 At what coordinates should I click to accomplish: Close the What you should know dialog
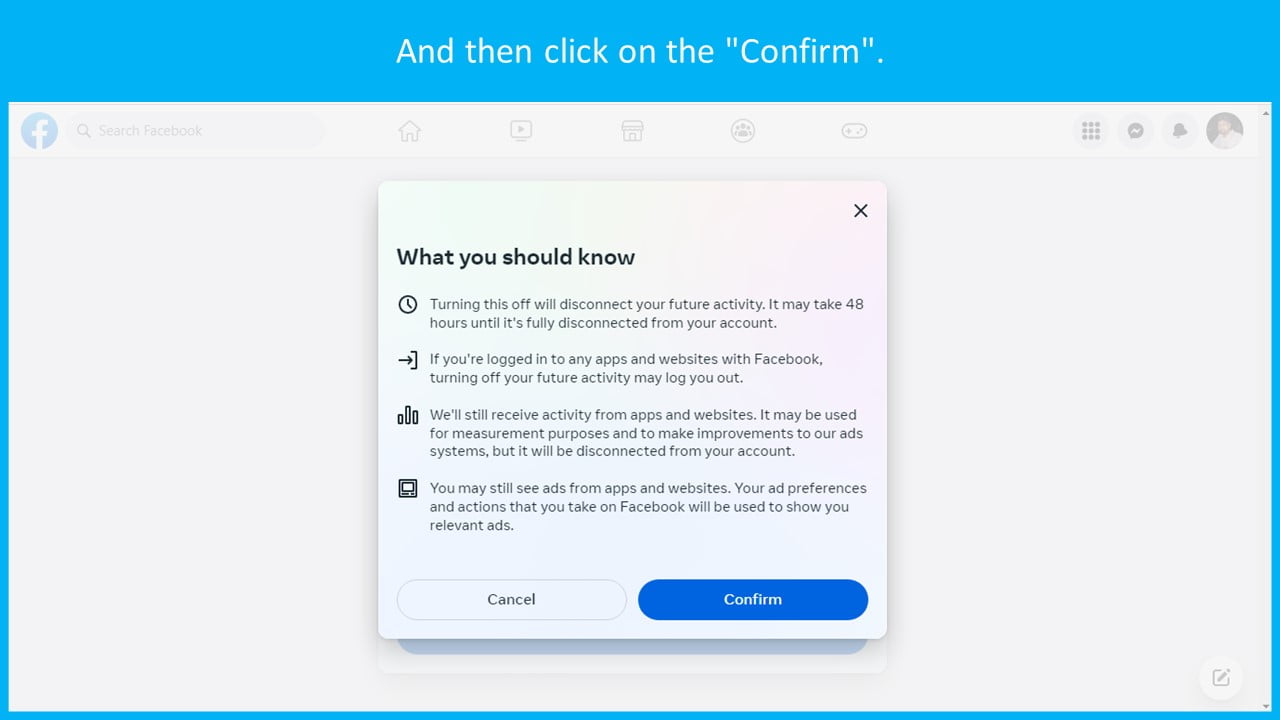(x=860, y=211)
